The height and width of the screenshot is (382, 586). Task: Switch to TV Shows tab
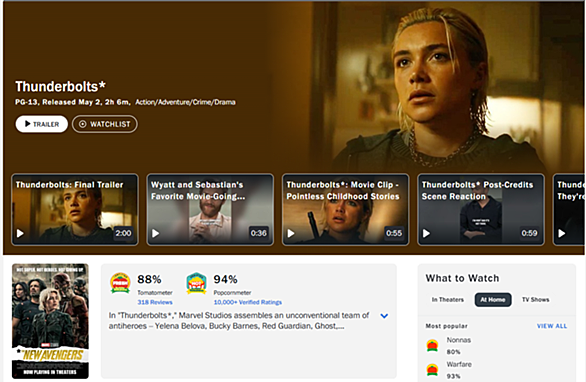pos(536,299)
